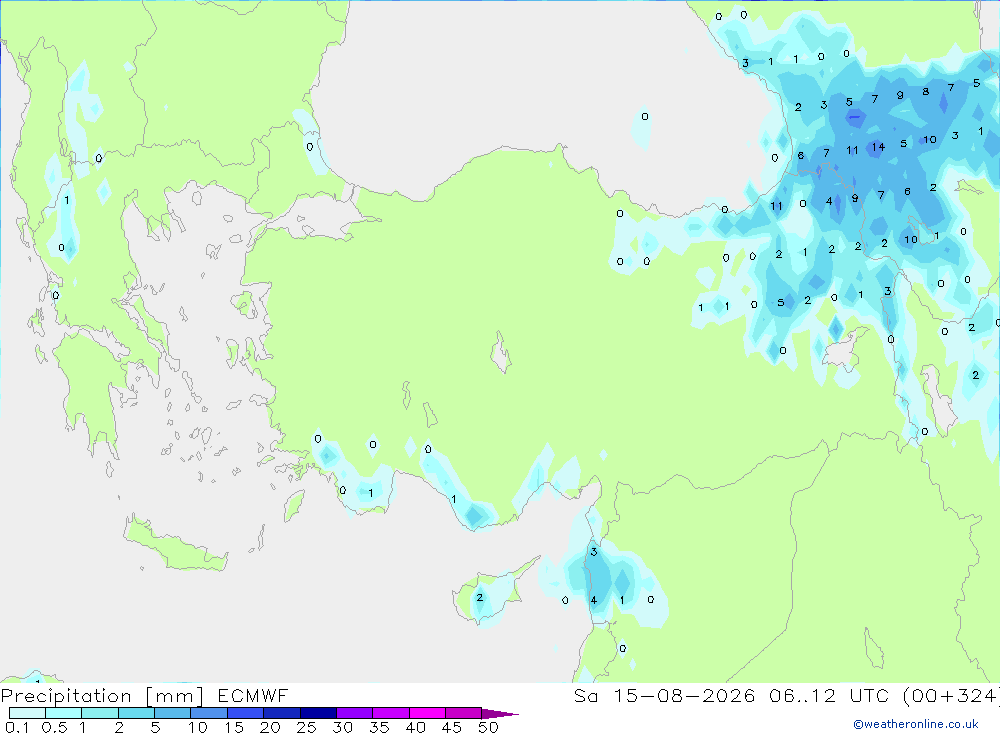Click the 0.1–0.5 mm legend color swatch
The height and width of the screenshot is (733, 1000).
click(x=27, y=713)
